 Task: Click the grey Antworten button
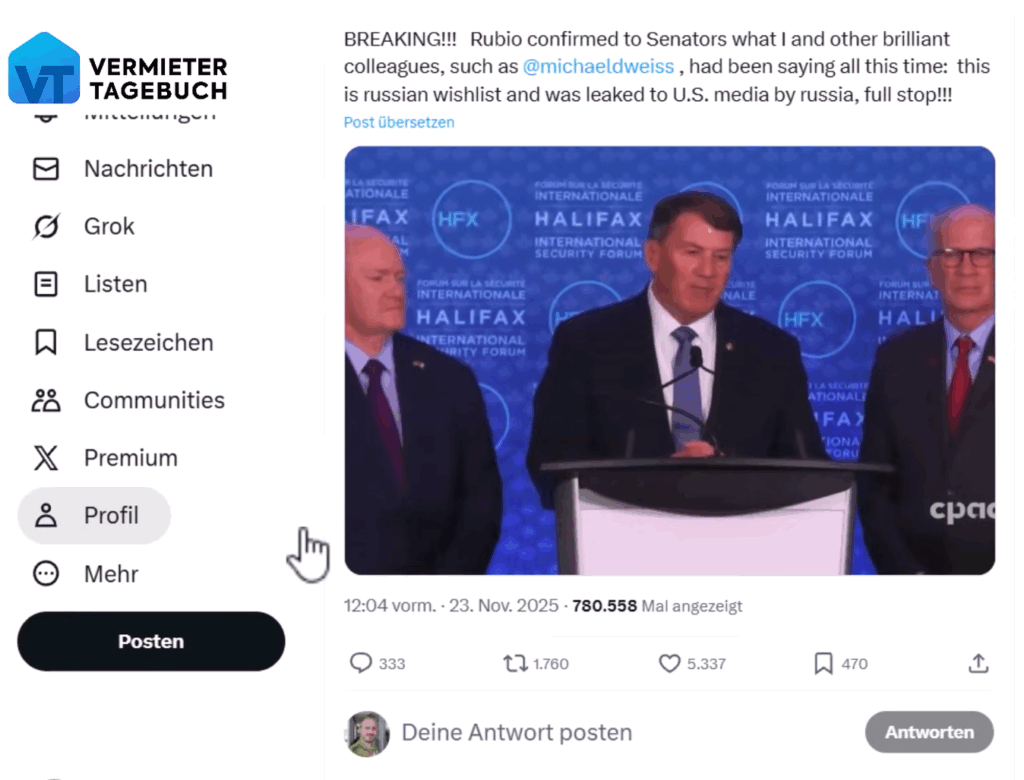click(x=929, y=732)
